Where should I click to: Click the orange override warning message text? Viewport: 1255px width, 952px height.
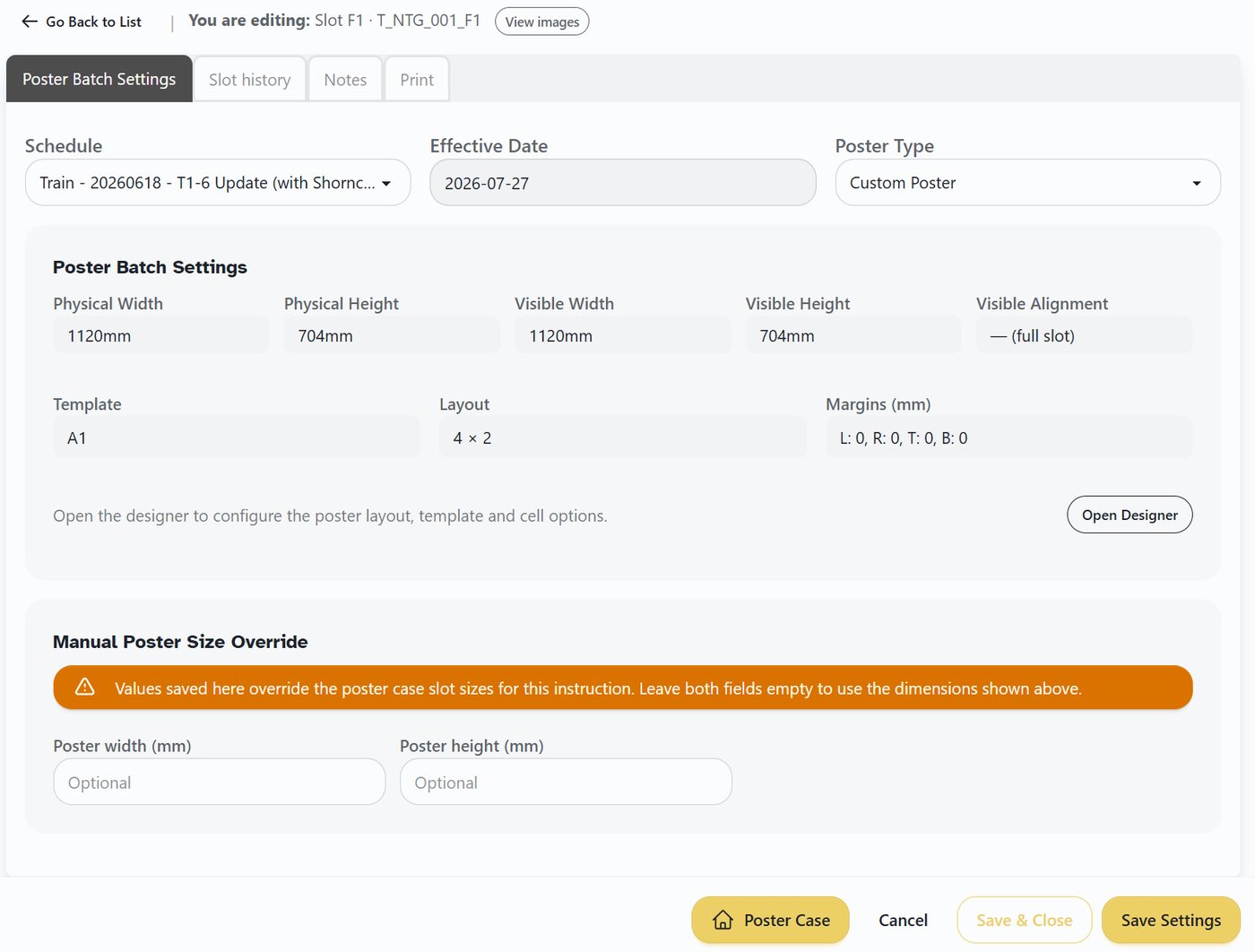point(598,688)
